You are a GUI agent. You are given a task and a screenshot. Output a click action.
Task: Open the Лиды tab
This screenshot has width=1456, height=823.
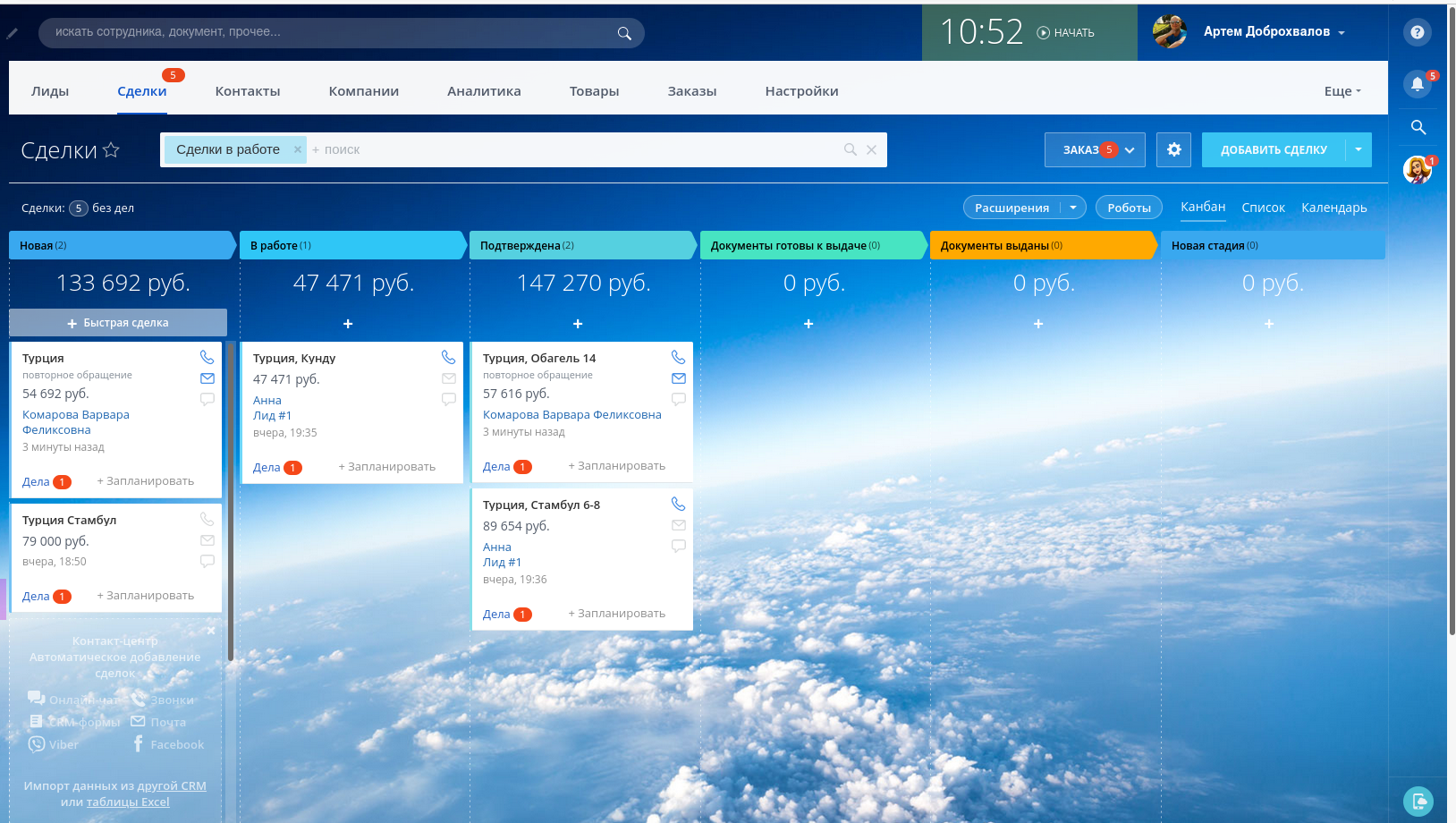click(50, 91)
